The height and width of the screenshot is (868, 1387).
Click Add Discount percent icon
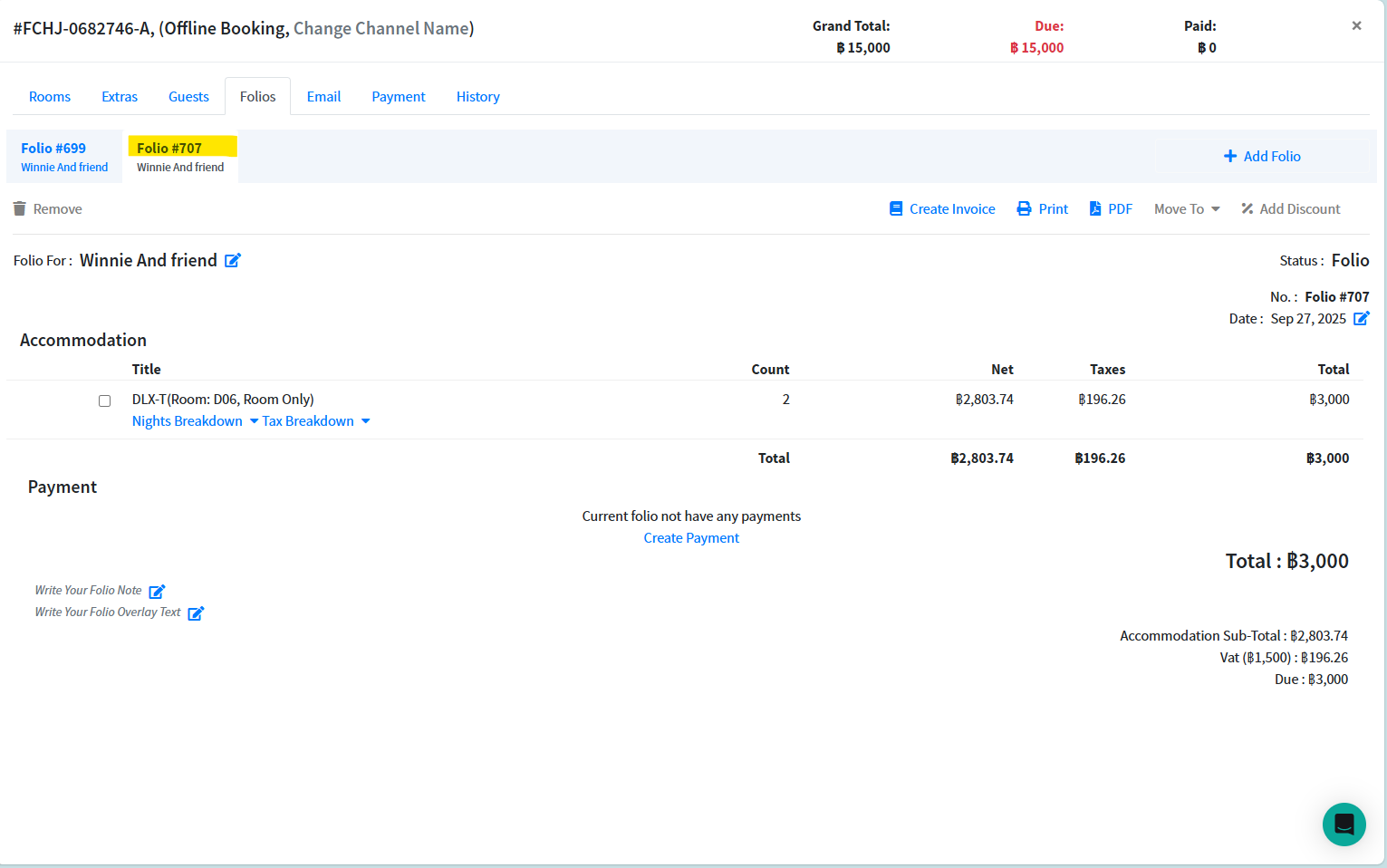1247,209
